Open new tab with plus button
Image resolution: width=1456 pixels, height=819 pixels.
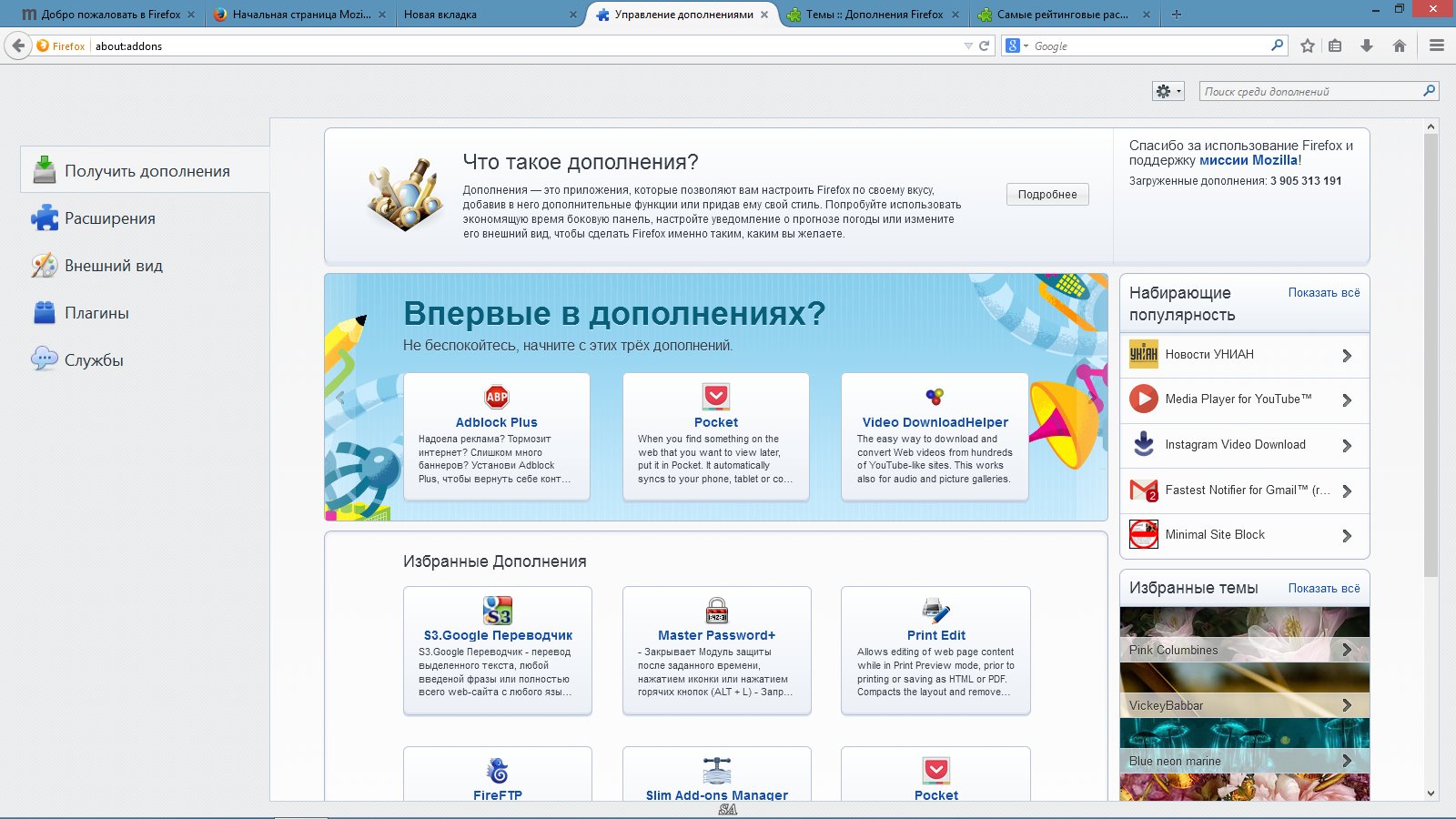tap(1177, 15)
